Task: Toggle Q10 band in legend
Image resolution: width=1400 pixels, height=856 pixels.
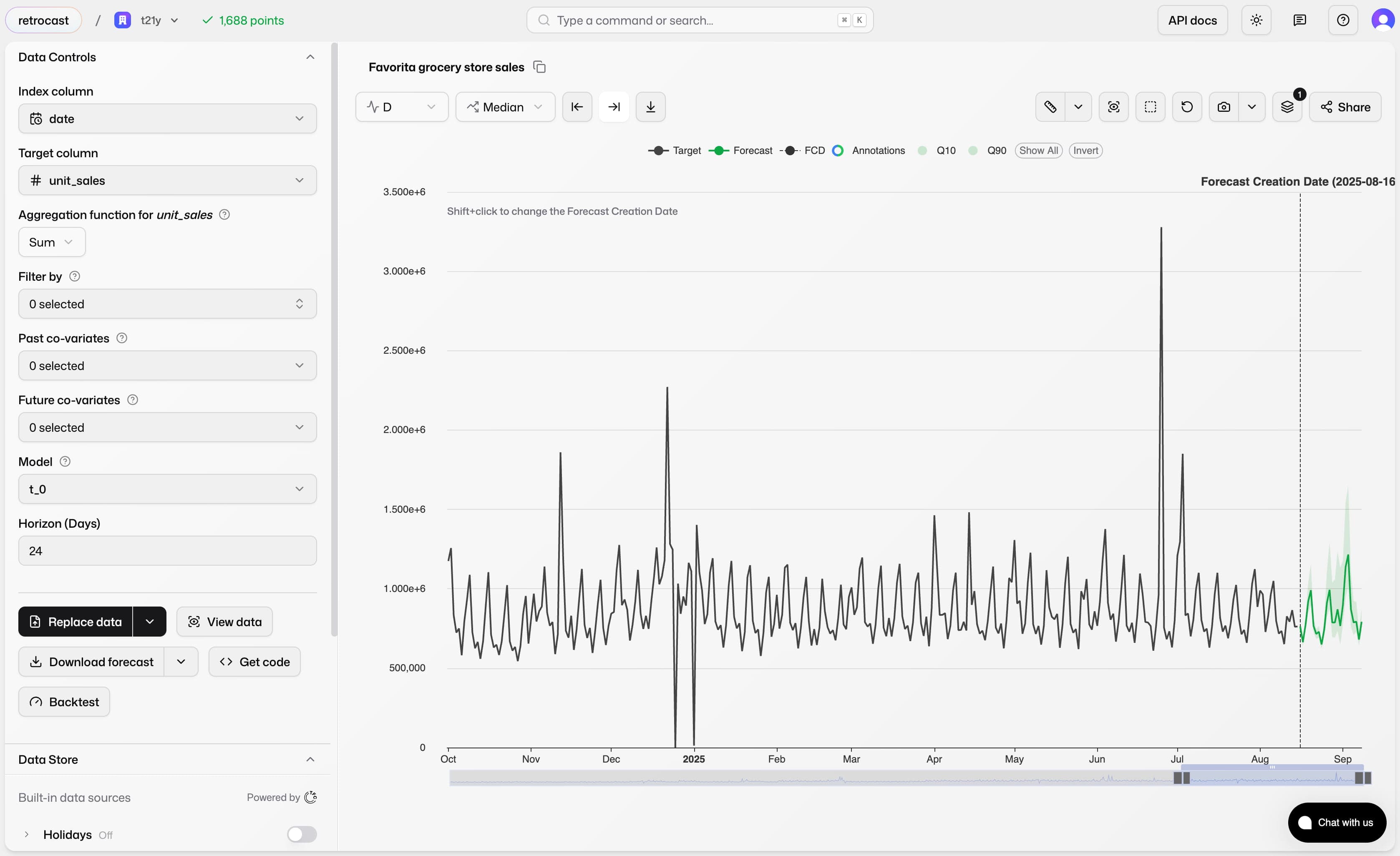Action: click(x=937, y=151)
